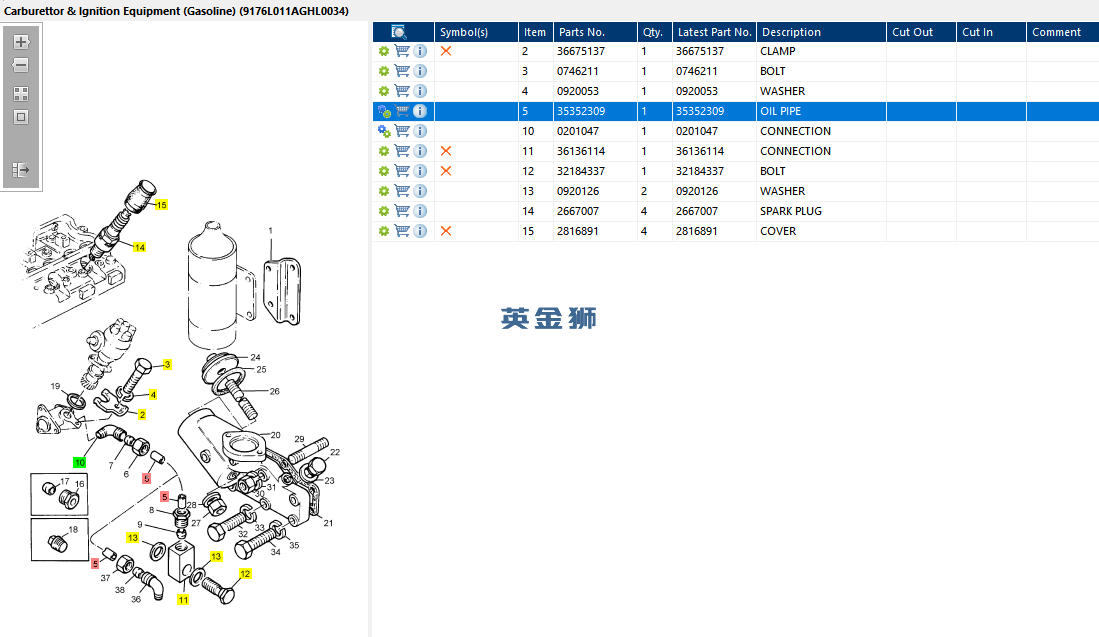Click parts number 36675137 in Parts No. column
Screen dimensions: 1099x637
pos(581,51)
